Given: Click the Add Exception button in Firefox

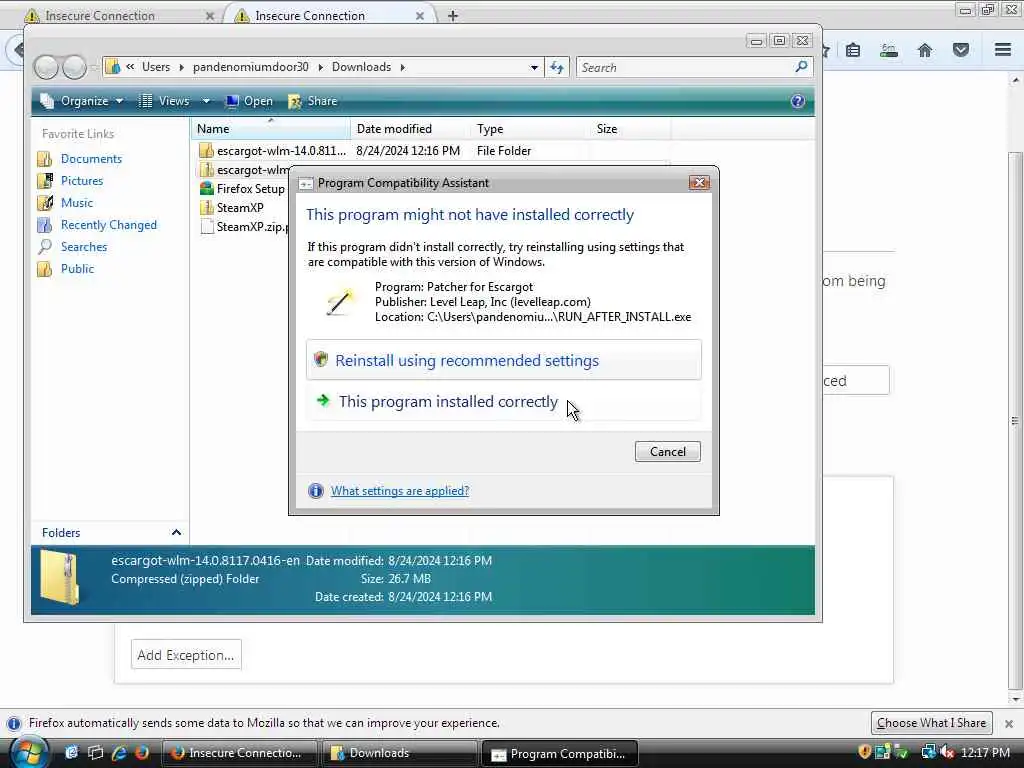Looking at the screenshot, I should (186, 655).
